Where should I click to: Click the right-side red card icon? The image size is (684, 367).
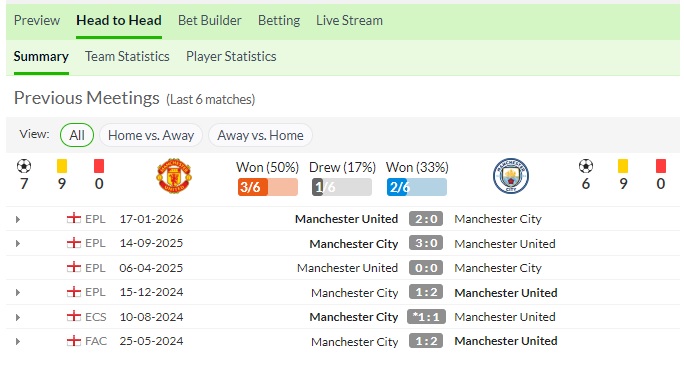pyautogui.click(x=661, y=166)
